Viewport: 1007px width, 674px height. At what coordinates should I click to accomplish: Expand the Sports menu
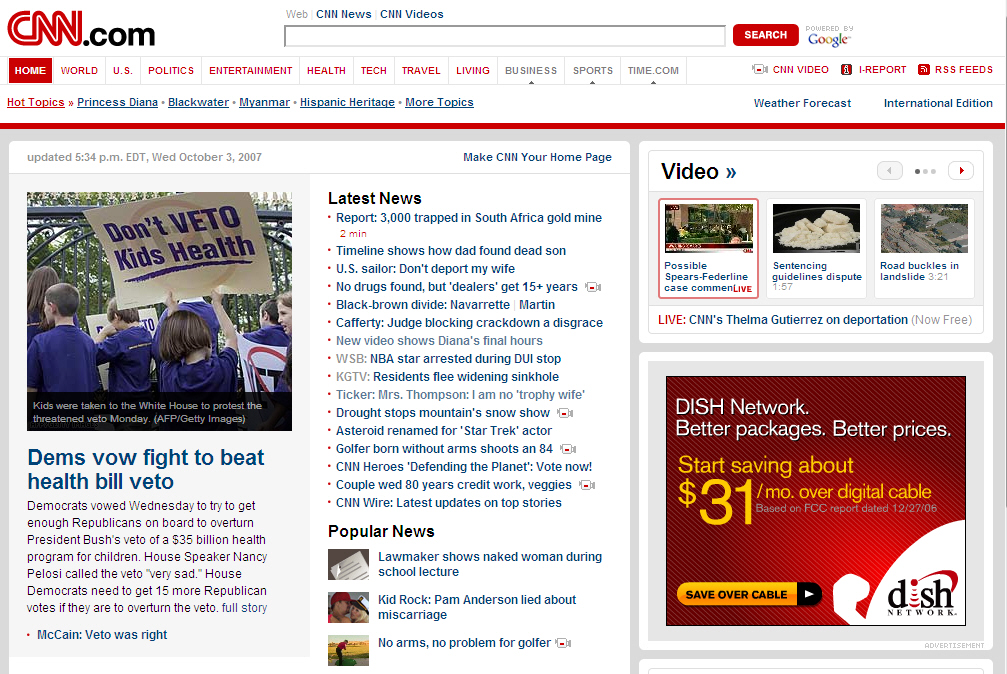[x=593, y=71]
